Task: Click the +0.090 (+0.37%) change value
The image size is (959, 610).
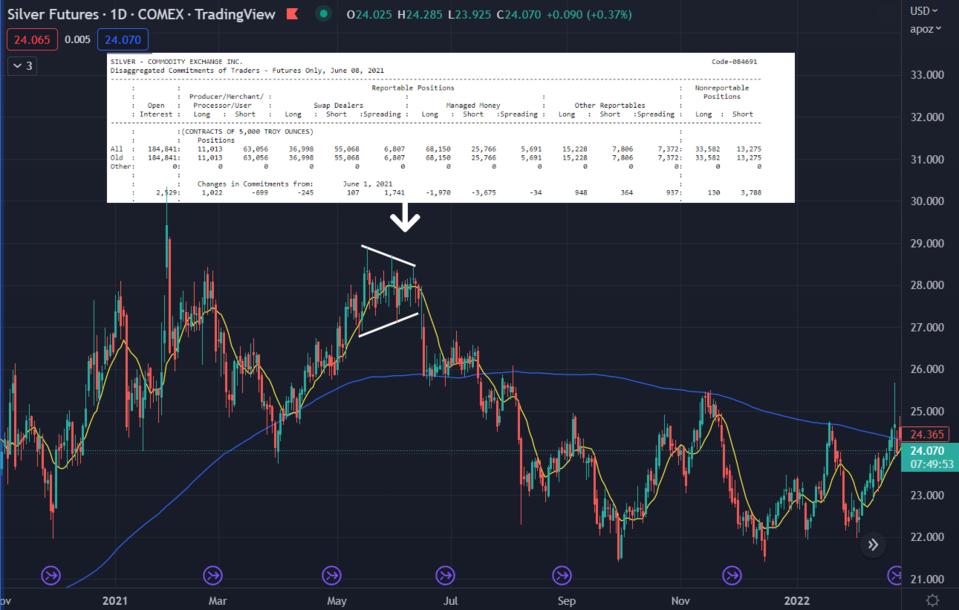Action: [x=589, y=14]
